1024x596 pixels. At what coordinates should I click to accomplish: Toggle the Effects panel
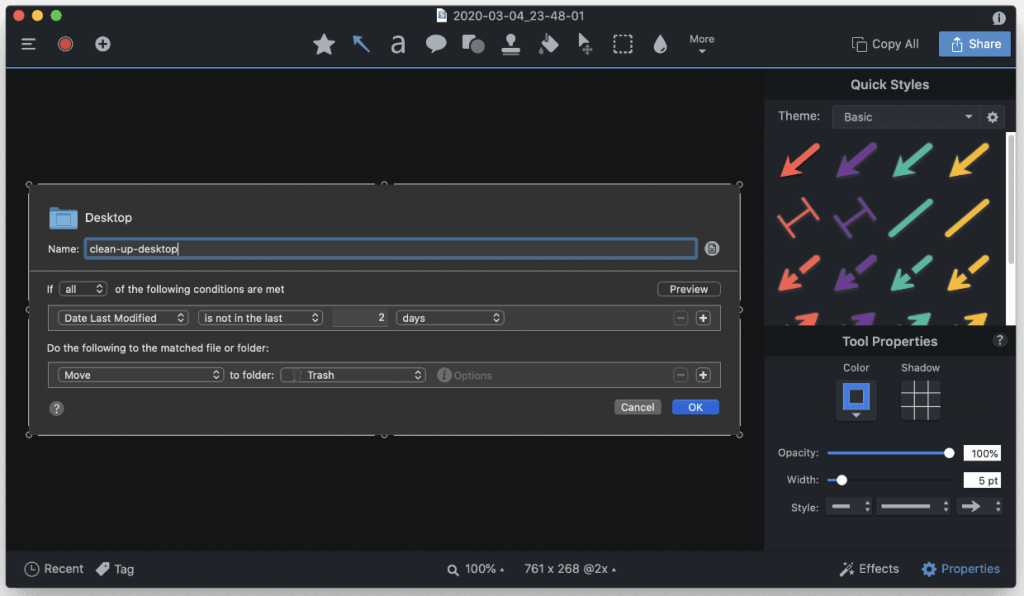click(868, 569)
